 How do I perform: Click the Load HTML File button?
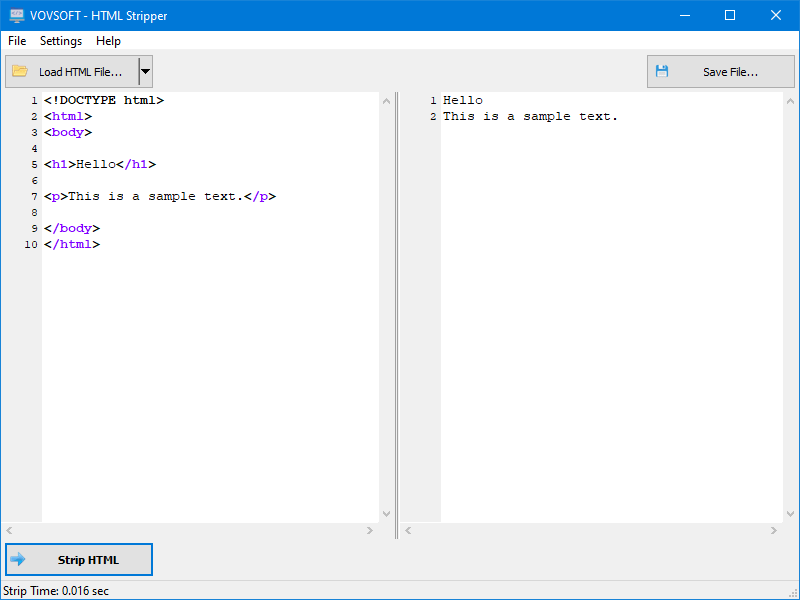(75, 71)
